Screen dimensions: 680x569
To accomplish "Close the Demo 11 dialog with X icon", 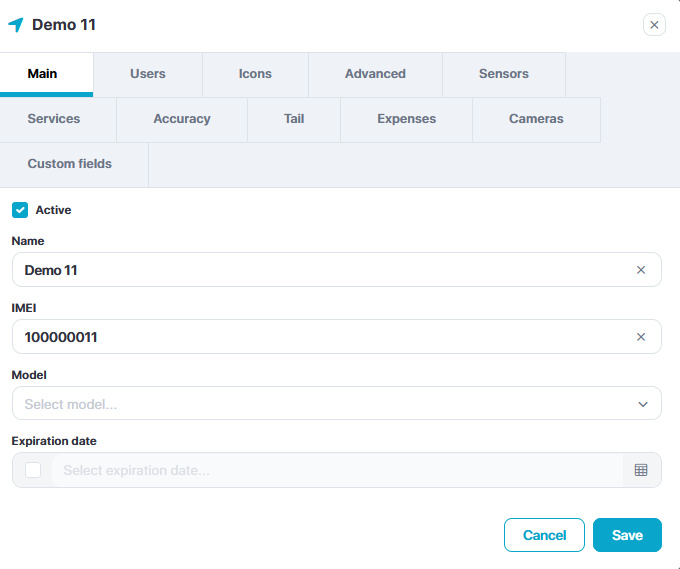I will click(x=654, y=25).
